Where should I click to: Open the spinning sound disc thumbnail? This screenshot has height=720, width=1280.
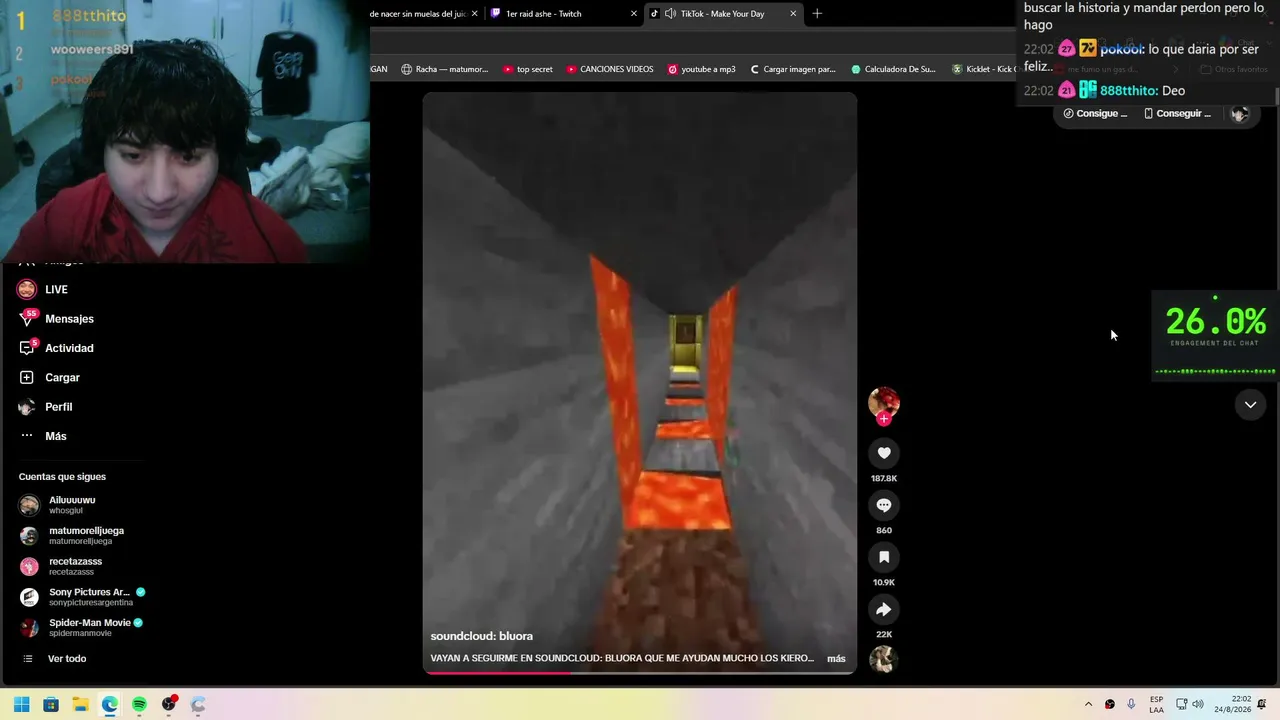(x=883, y=659)
